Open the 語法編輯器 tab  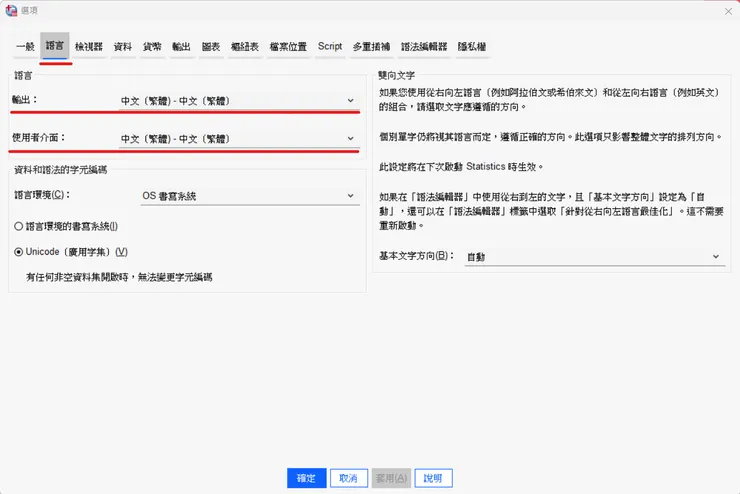[x=424, y=46]
